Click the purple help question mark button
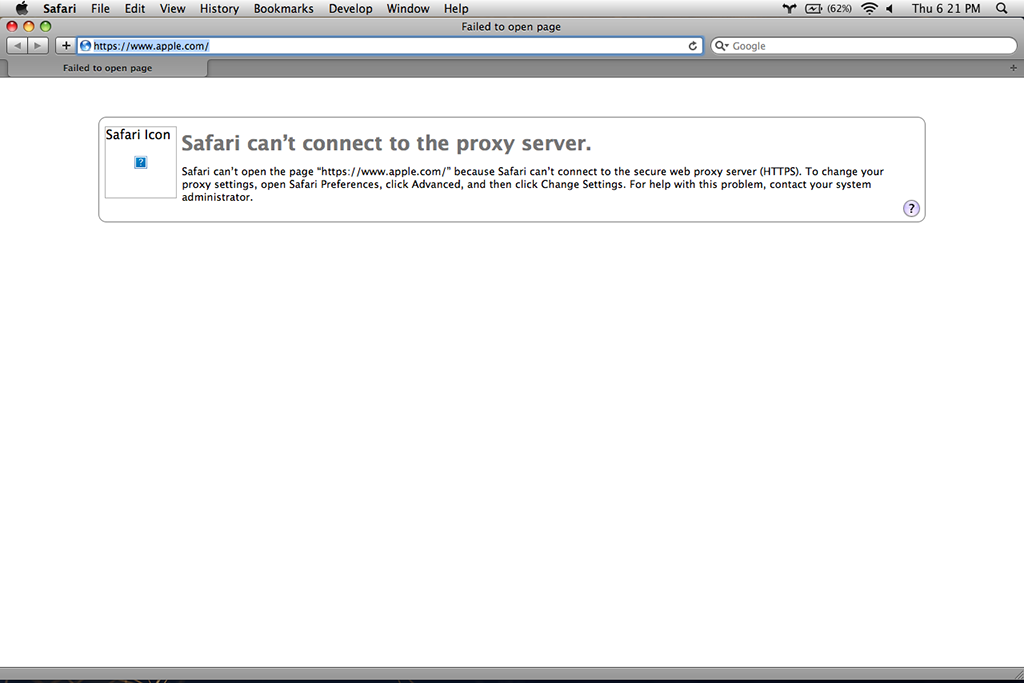The width and height of the screenshot is (1024, 683). pyautogui.click(x=911, y=208)
